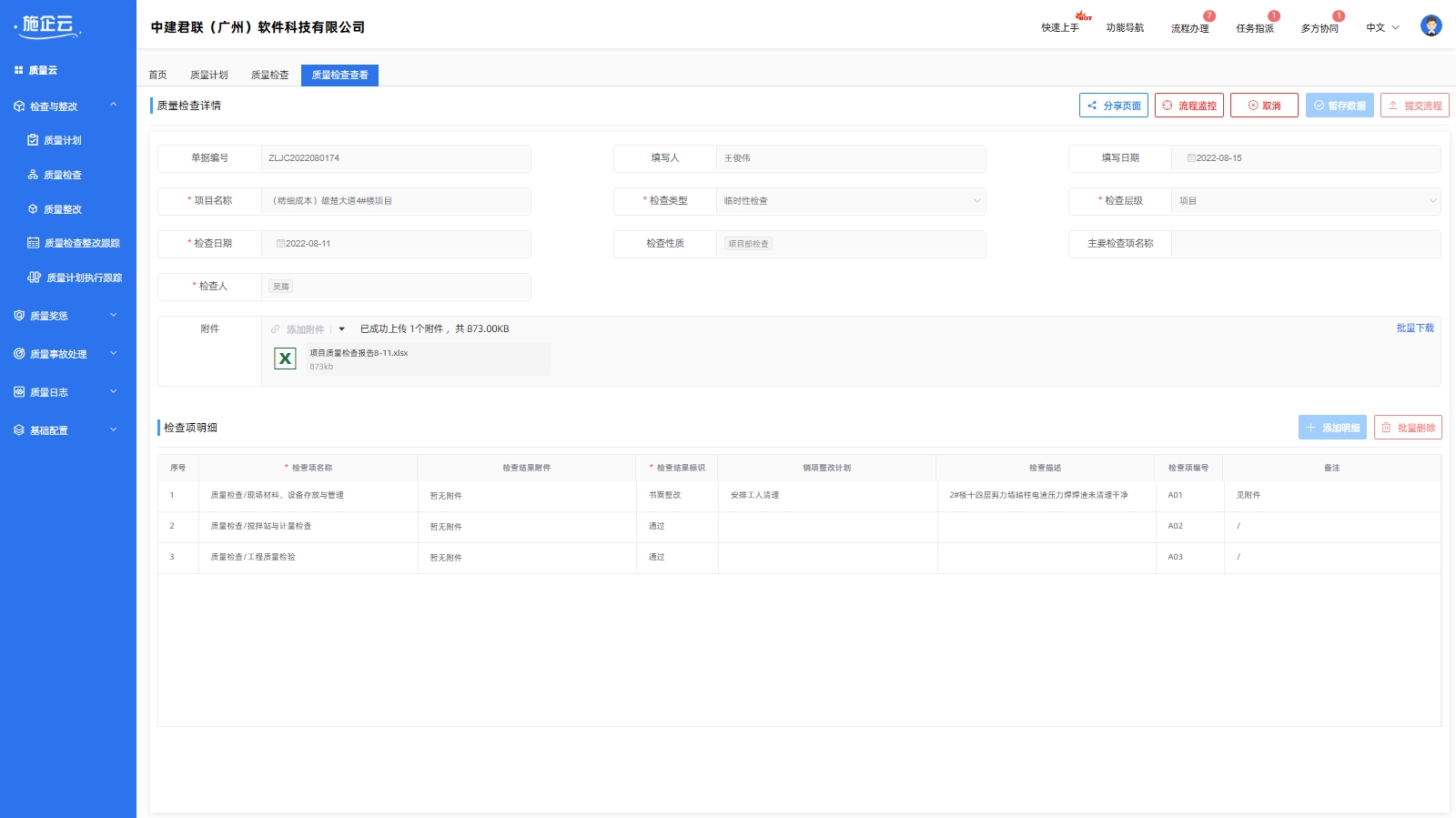Click the 分享页面 button
This screenshot has width=1456, height=818.
point(1113,106)
